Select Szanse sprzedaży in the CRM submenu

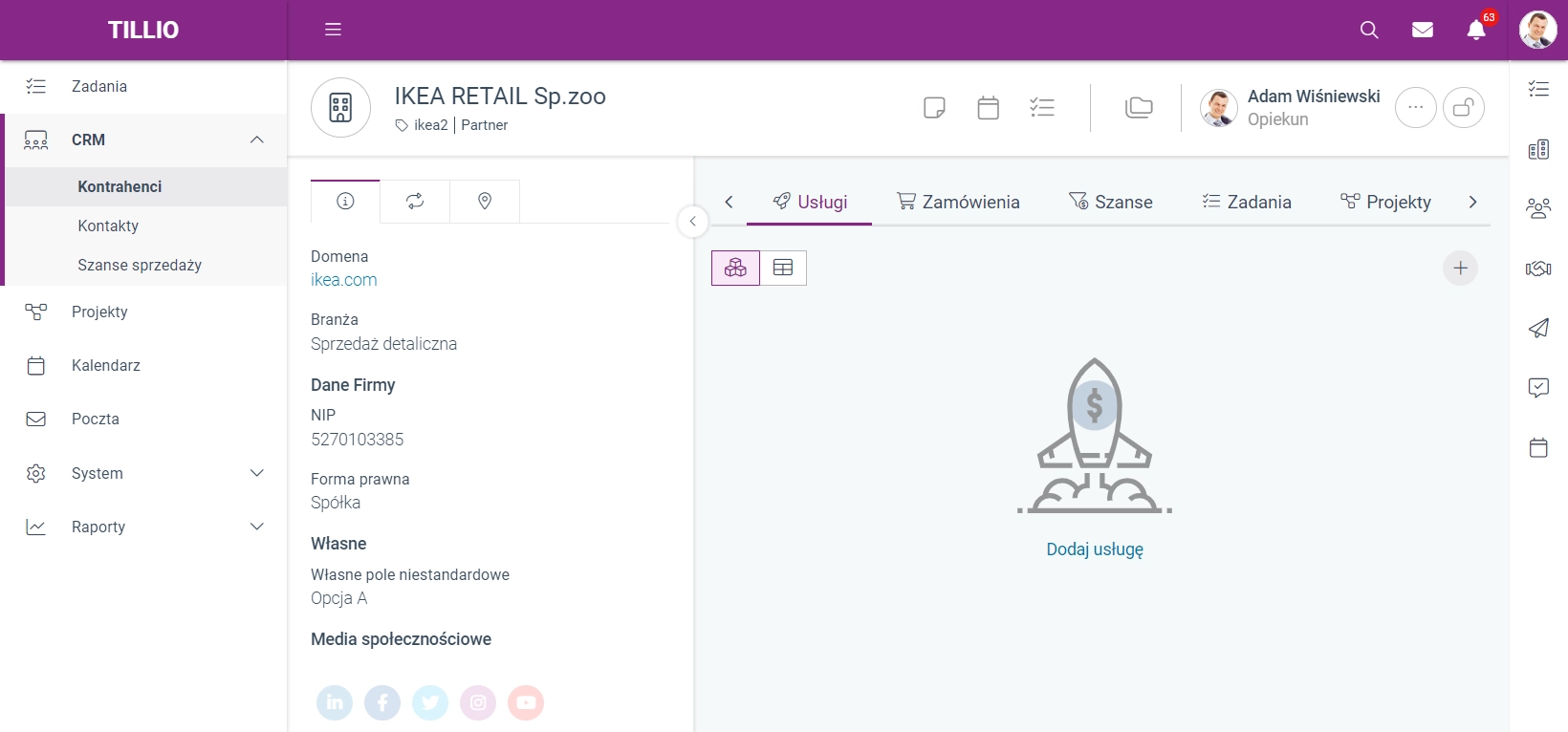click(146, 265)
